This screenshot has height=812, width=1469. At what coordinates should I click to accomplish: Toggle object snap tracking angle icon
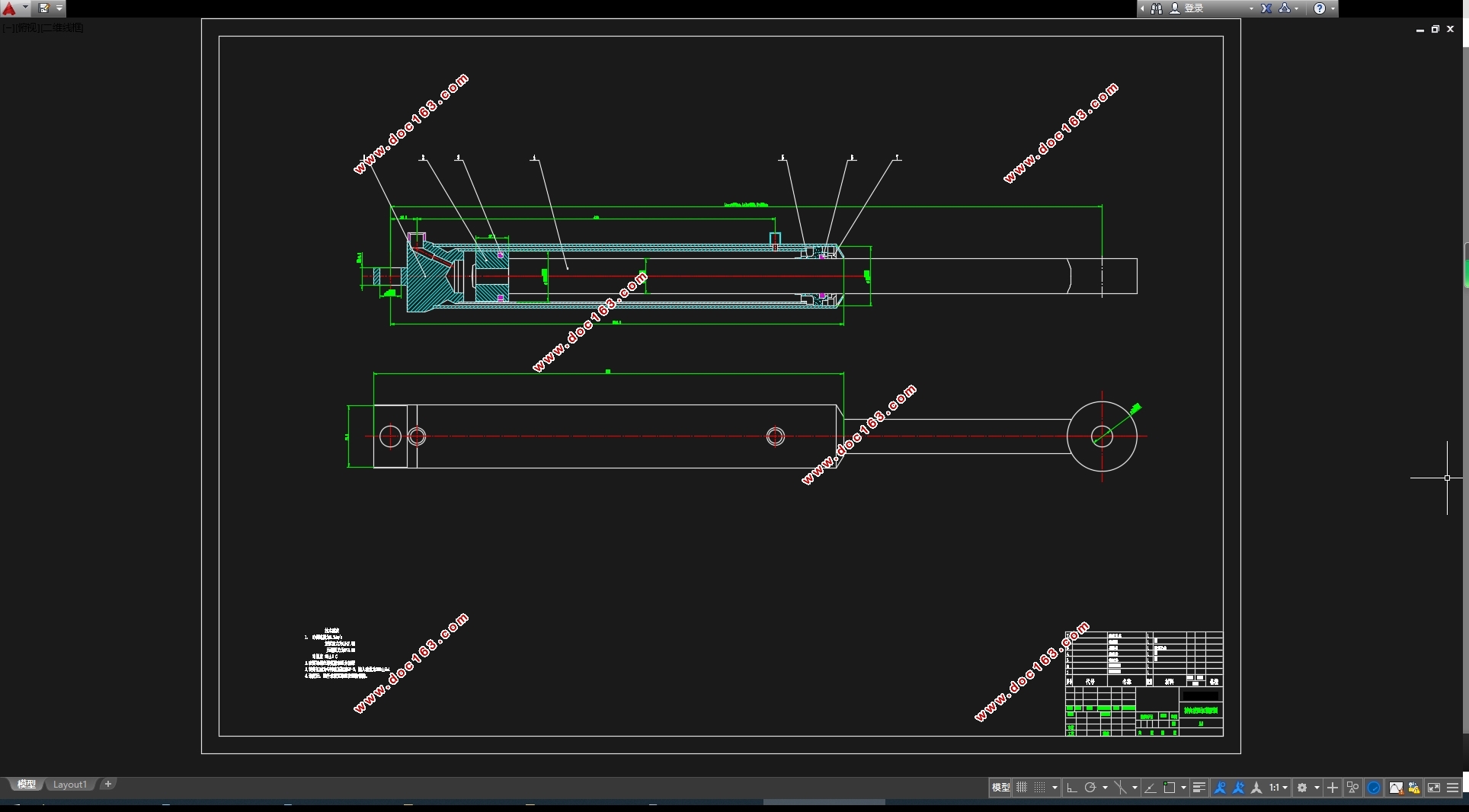1151,788
